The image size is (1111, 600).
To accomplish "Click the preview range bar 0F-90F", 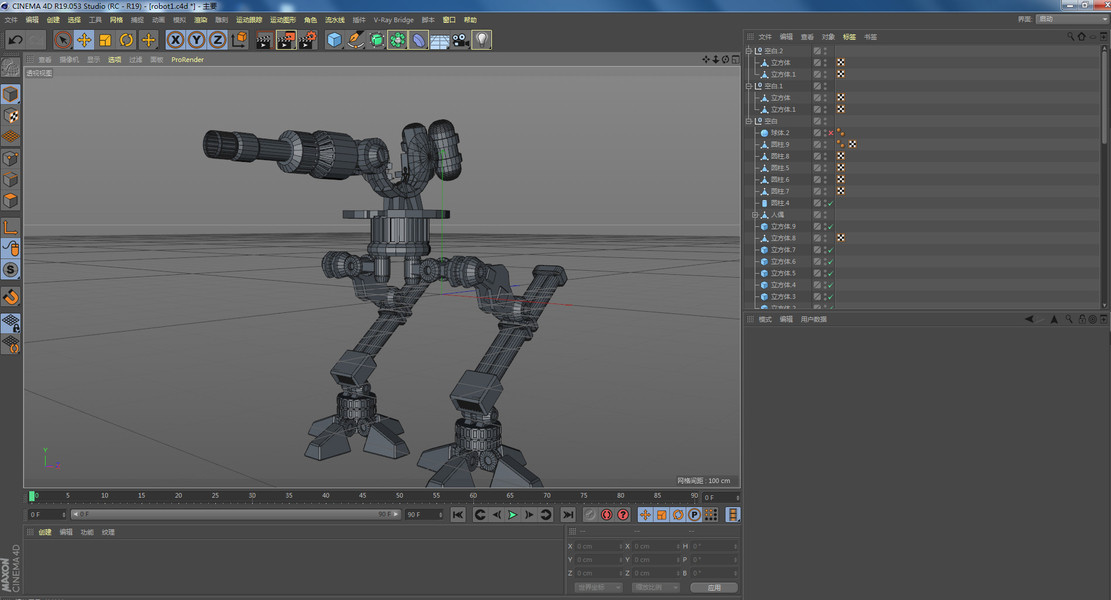I will [x=236, y=514].
